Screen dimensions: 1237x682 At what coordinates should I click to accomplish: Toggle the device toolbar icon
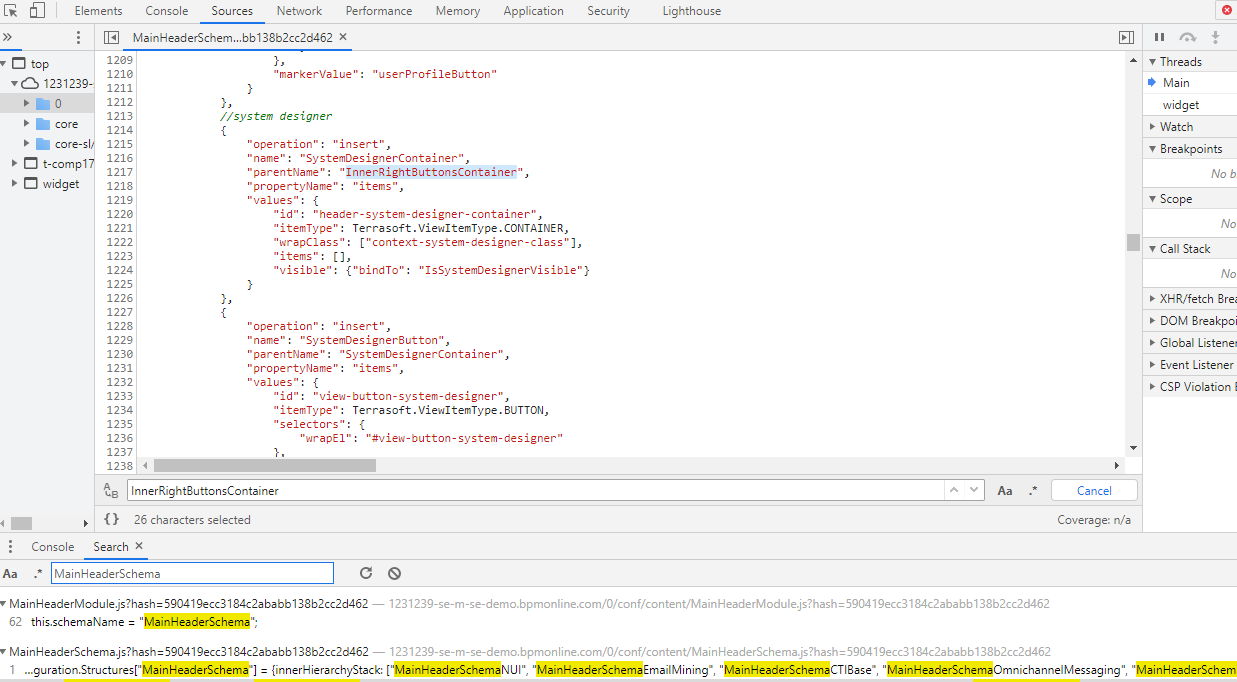37,11
